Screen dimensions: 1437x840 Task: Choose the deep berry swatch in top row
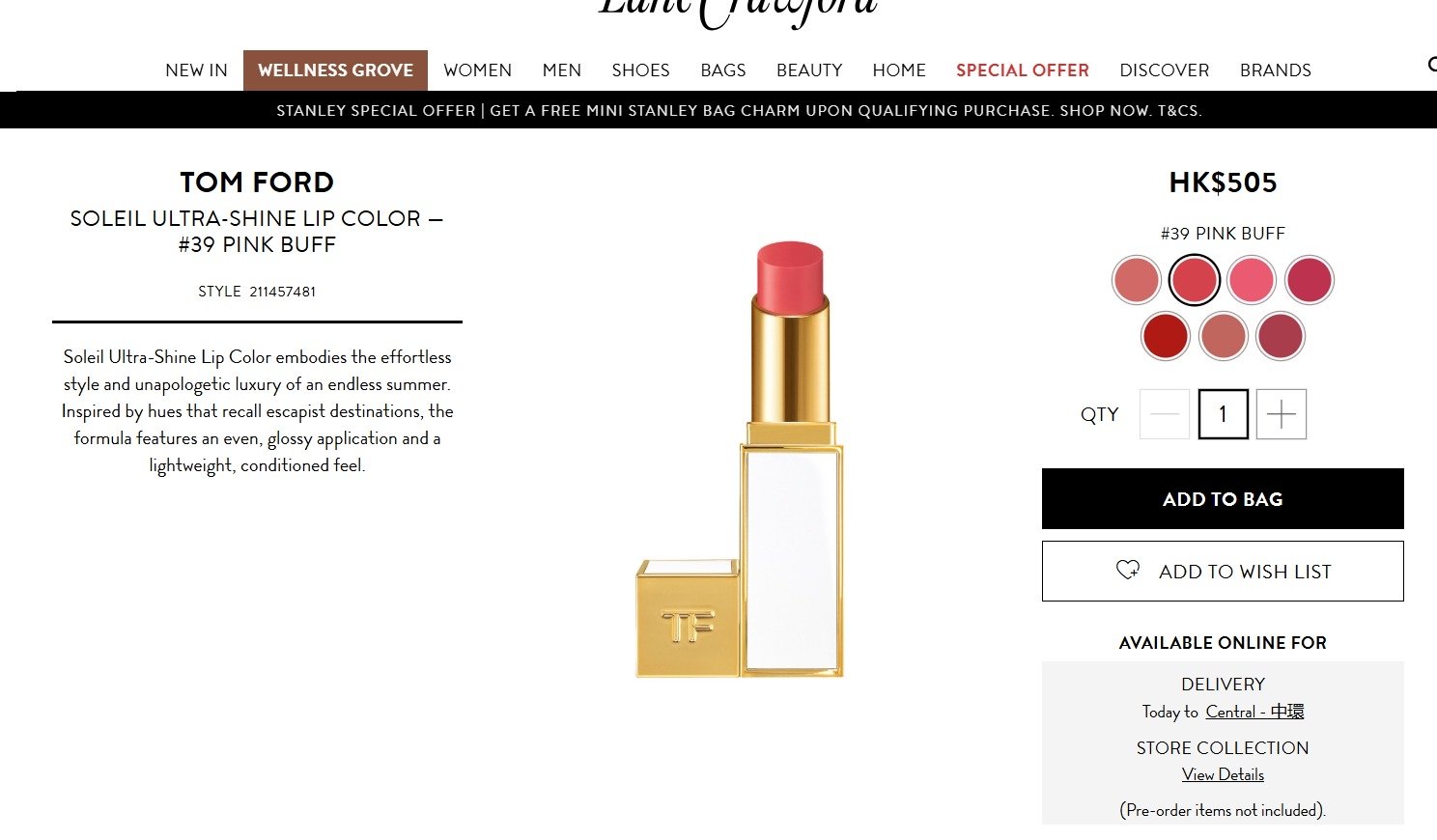(1310, 280)
